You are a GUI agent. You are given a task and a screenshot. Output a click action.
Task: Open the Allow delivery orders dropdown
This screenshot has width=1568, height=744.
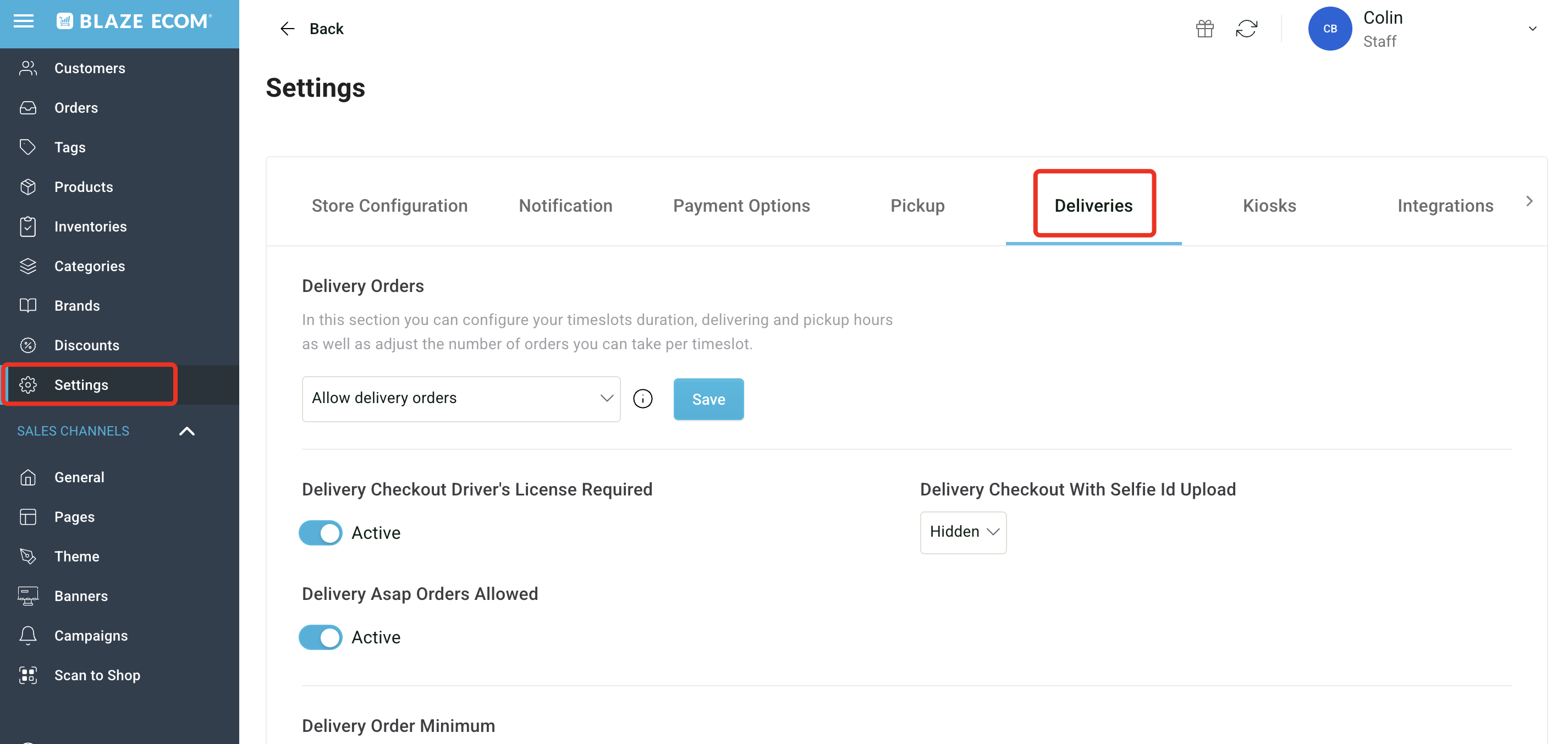[461, 399]
